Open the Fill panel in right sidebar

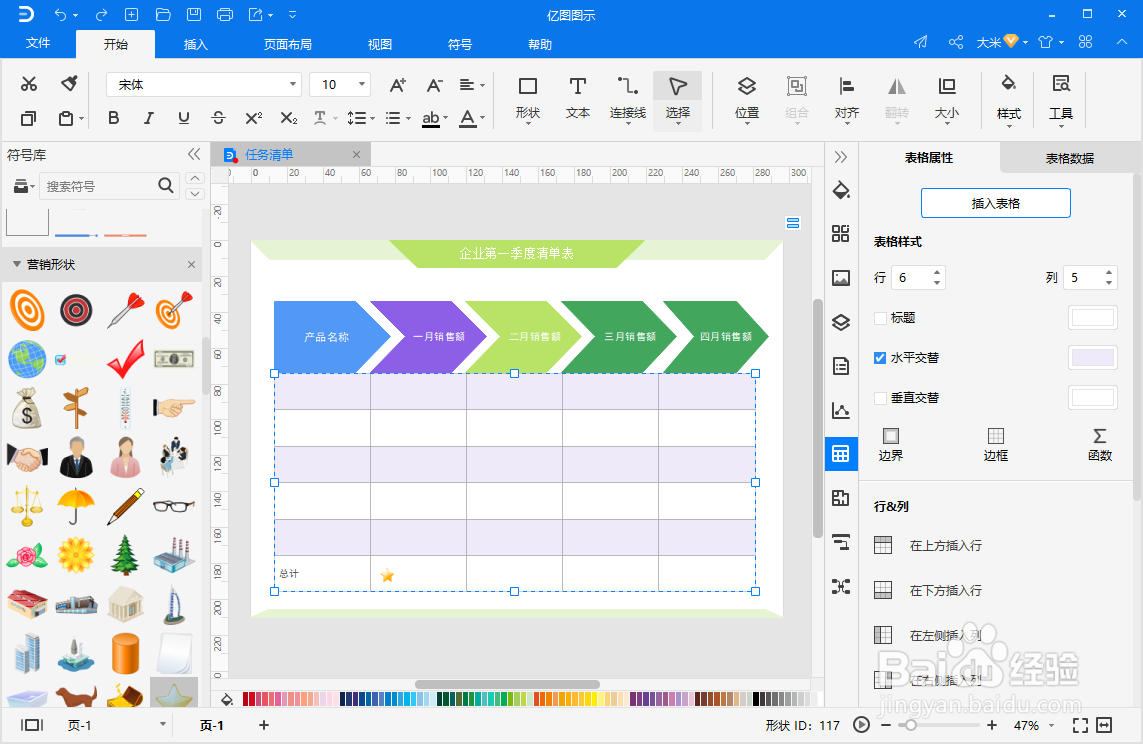pyautogui.click(x=840, y=190)
